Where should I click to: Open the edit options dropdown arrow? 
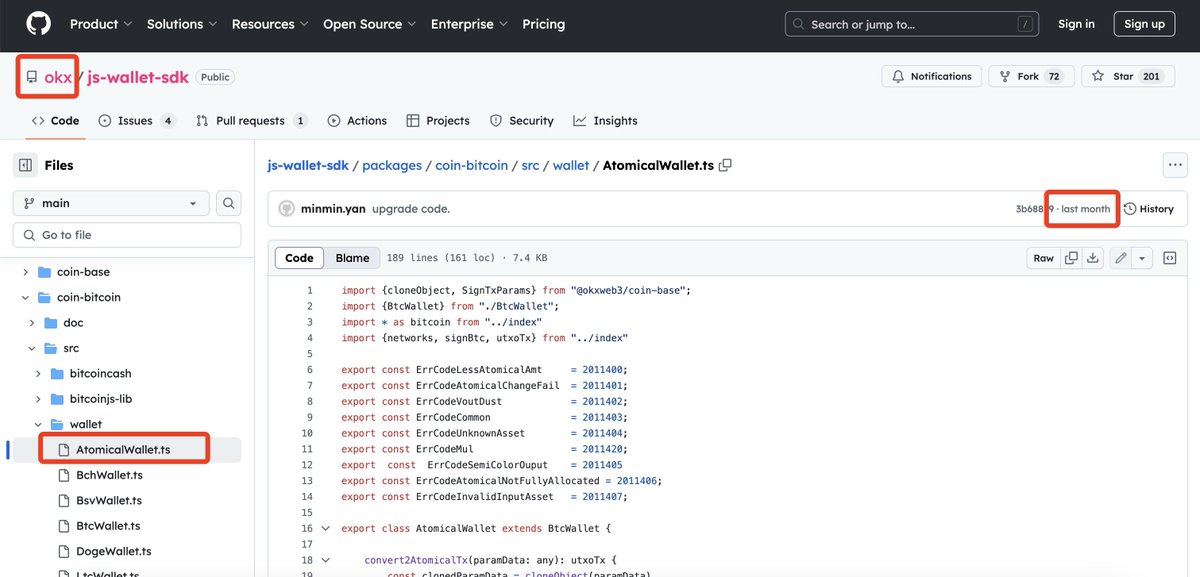(1142, 258)
